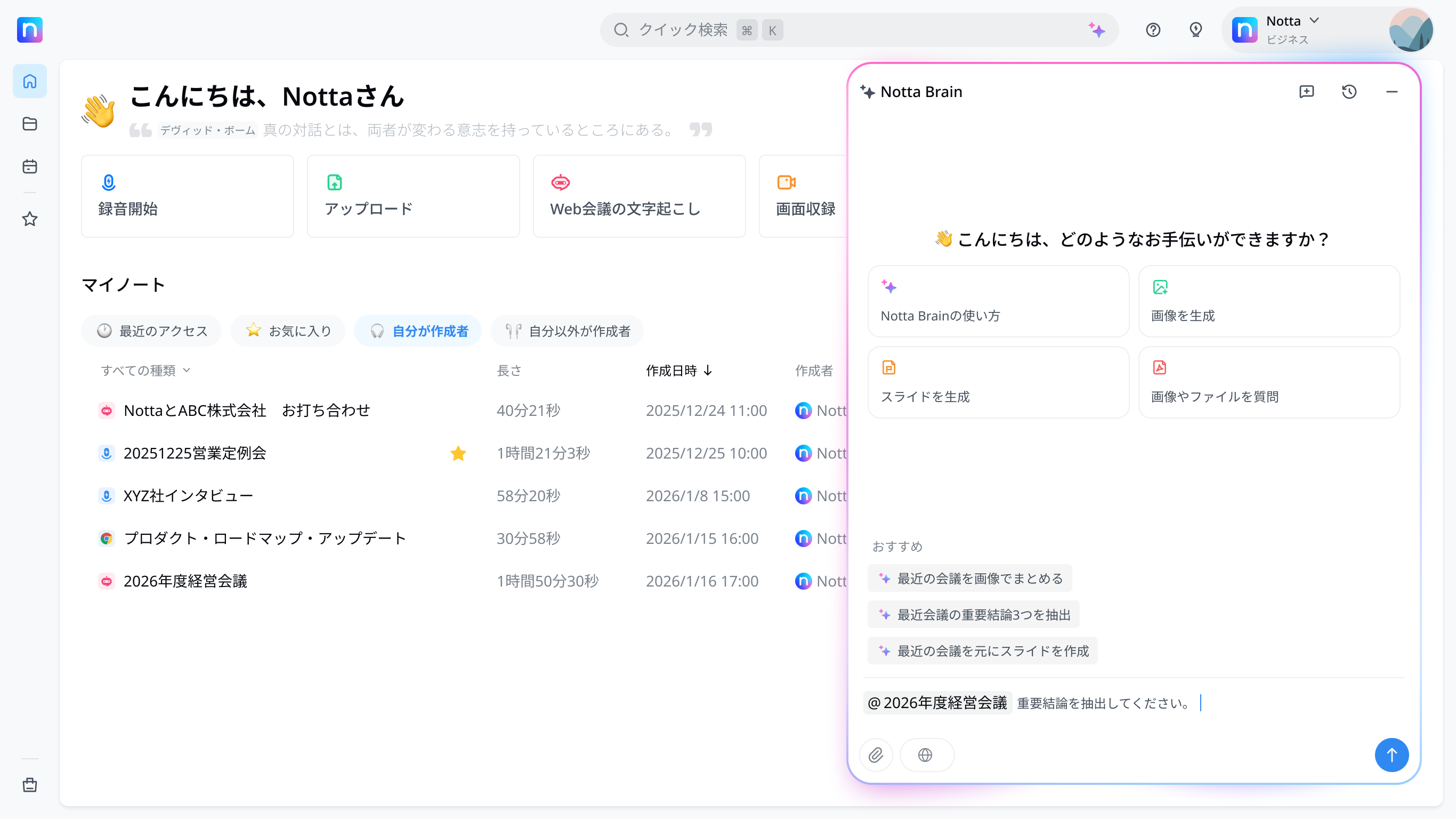The width and height of the screenshot is (1456, 819).
Task: Click the favorites star sidebar icon
Action: coord(29,219)
